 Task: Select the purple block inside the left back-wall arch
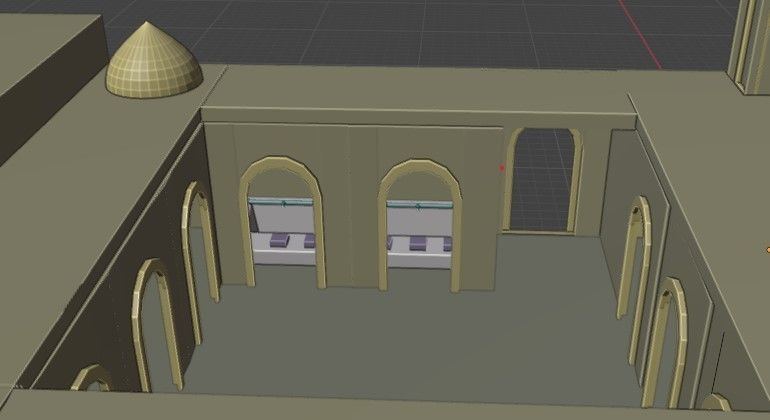[280, 240]
